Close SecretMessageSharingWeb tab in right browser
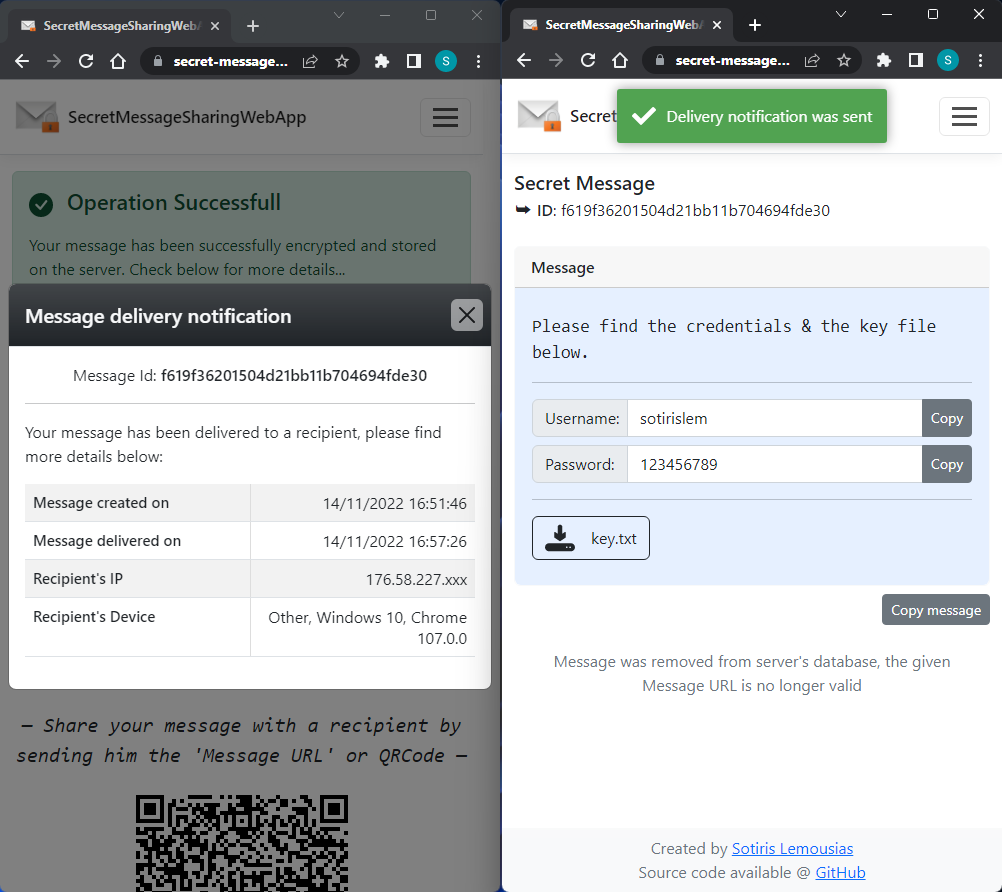Viewport: 1002px width, 892px height. point(717,25)
